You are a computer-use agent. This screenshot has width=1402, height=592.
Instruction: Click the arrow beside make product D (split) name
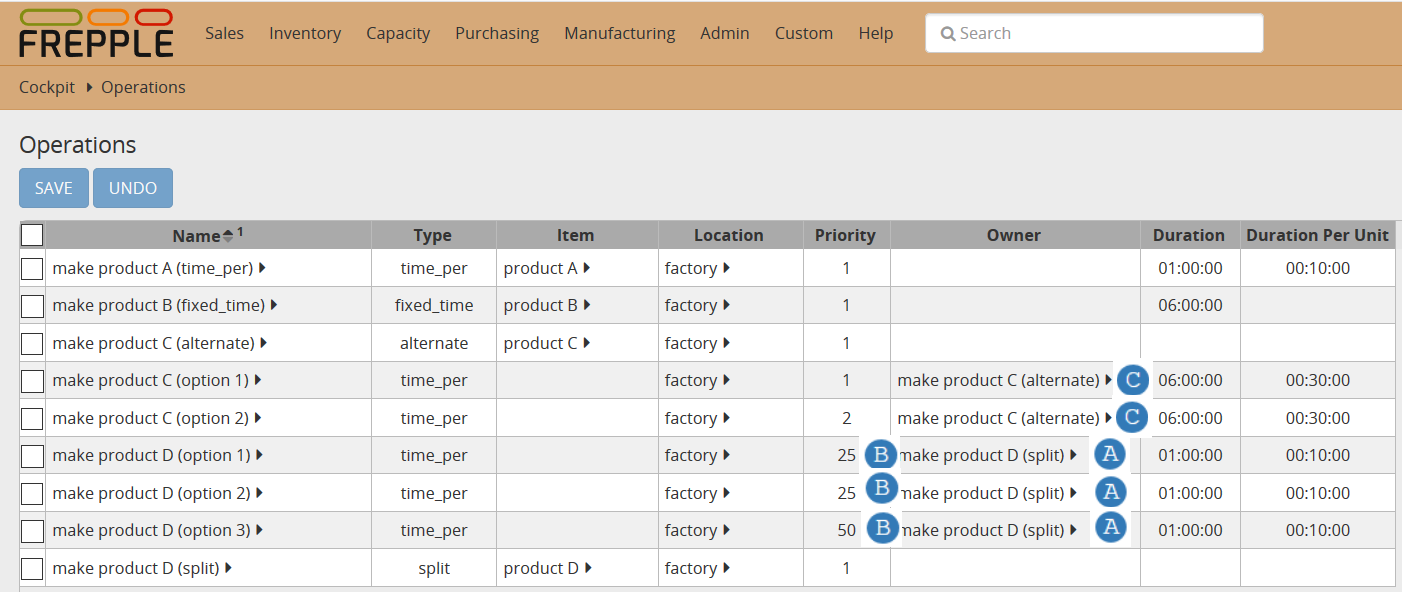pyautogui.click(x=228, y=568)
